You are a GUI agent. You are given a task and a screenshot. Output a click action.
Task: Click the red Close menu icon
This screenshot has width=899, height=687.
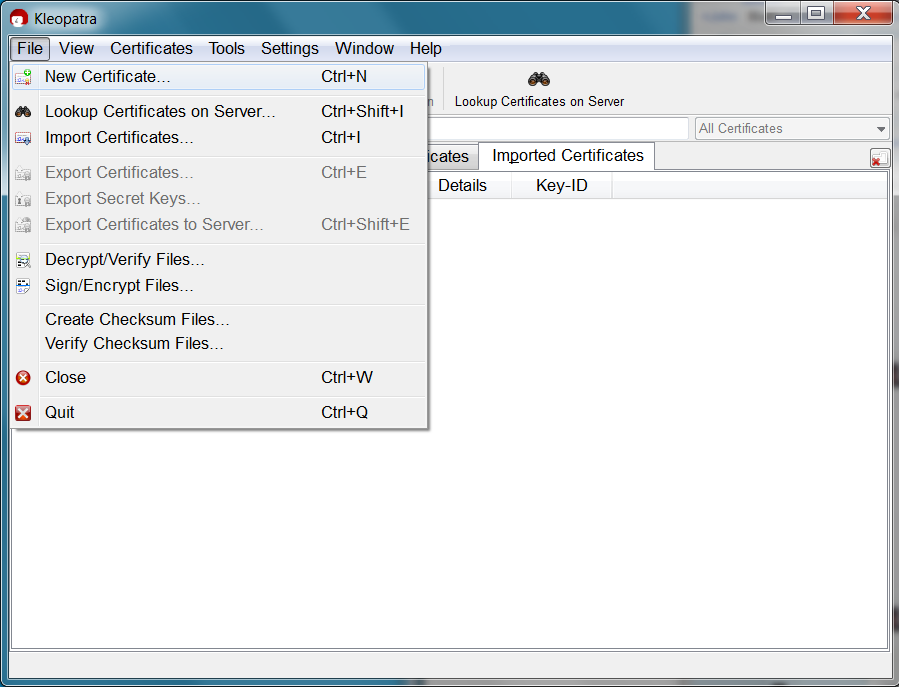(x=23, y=378)
